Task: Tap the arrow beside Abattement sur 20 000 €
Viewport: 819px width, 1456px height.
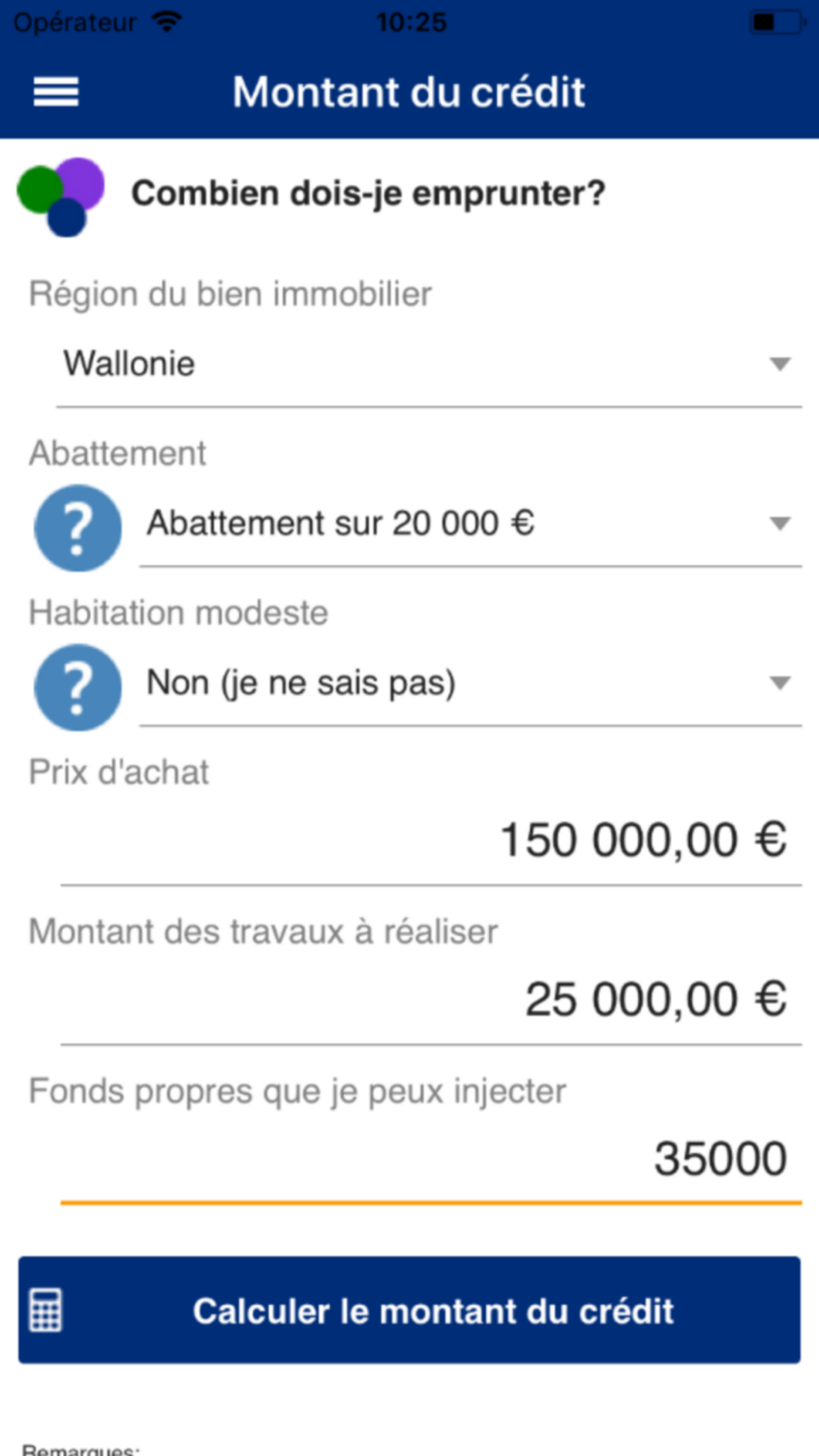Action: (x=781, y=523)
